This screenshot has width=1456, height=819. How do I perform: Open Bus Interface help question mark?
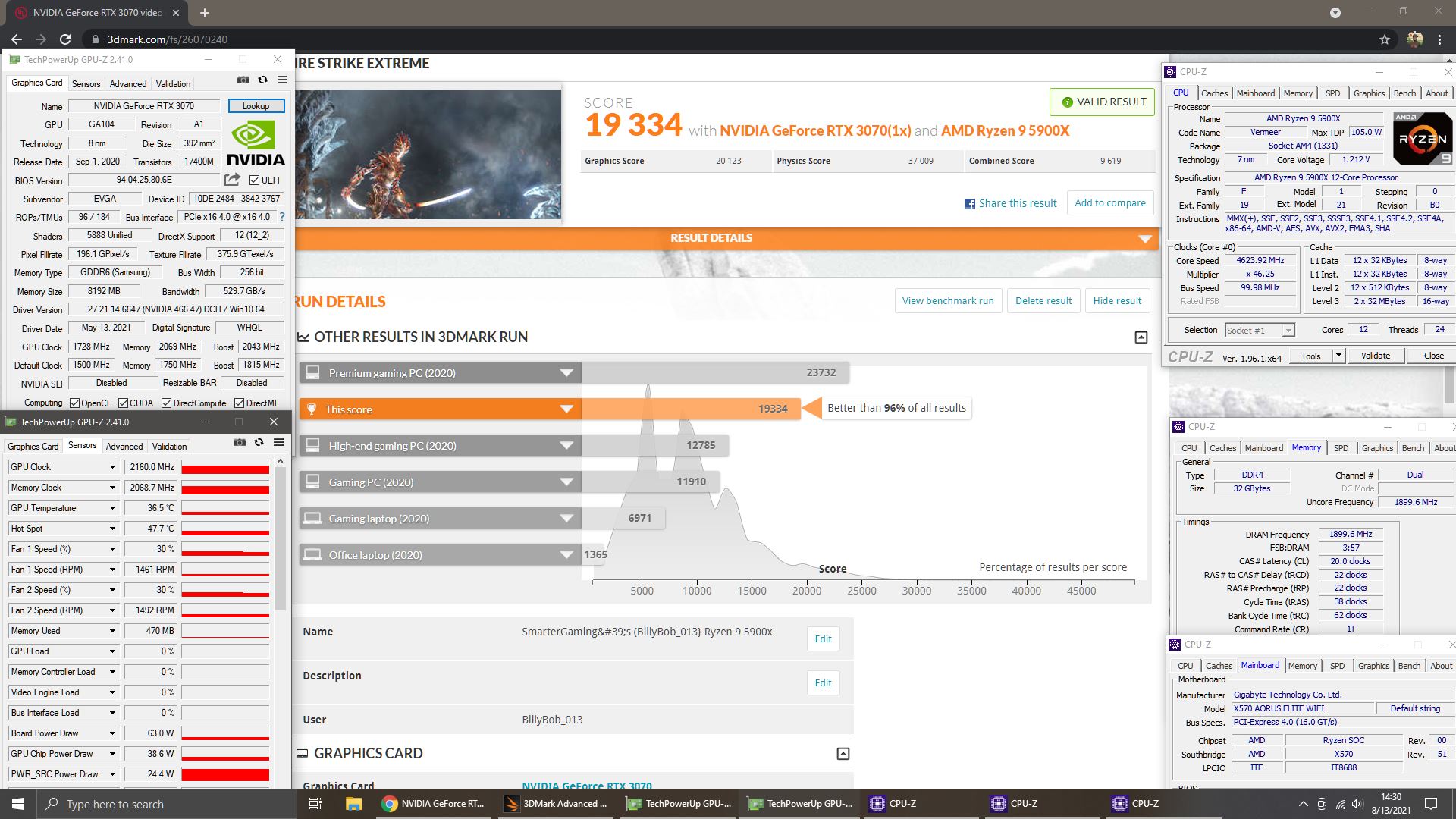coord(282,217)
